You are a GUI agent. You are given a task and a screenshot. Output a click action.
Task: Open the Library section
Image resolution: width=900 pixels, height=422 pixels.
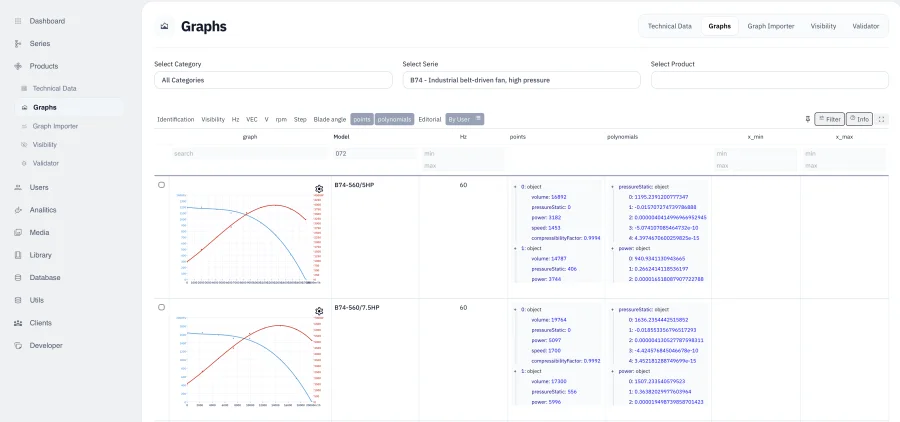40,255
